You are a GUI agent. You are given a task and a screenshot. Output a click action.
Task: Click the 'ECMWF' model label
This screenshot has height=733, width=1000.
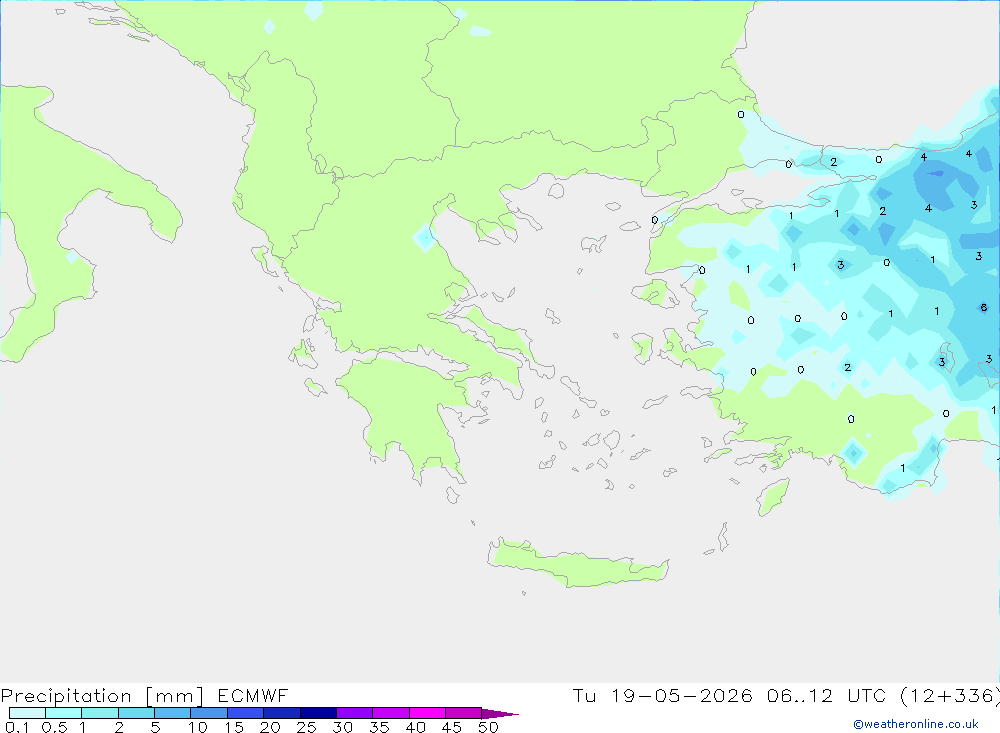point(253,695)
